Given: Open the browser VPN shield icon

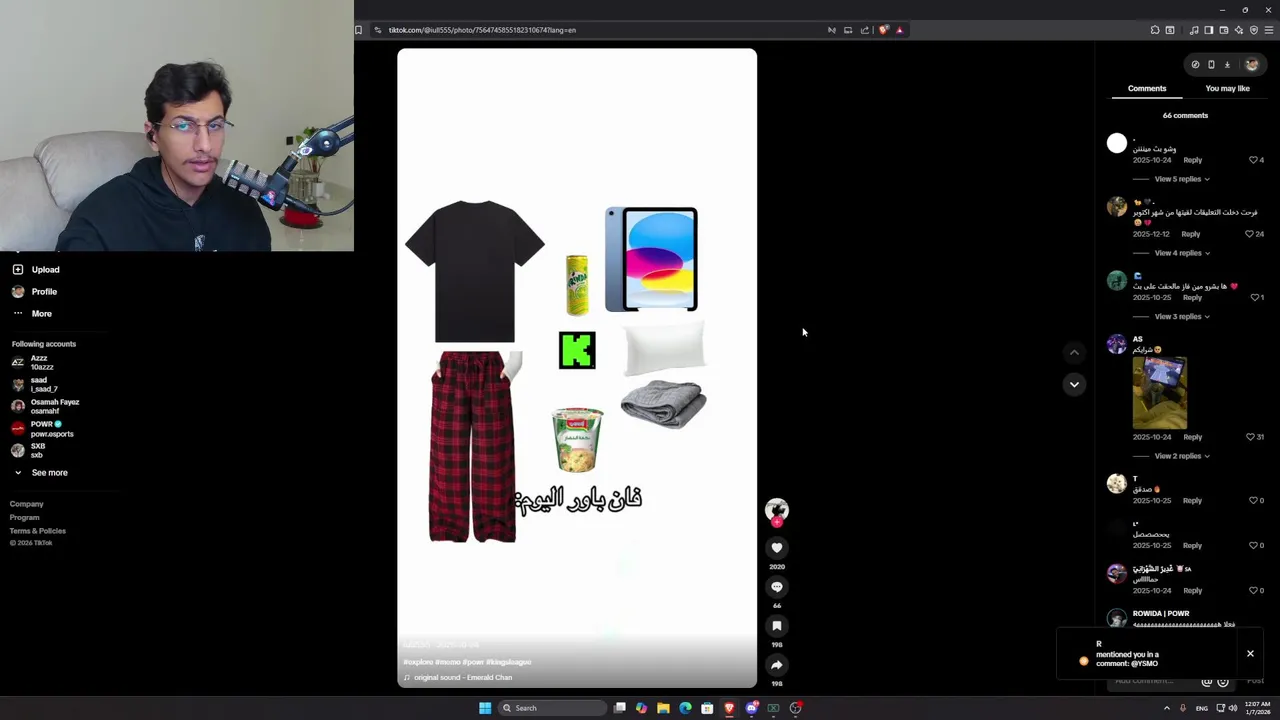Looking at the screenshot, I should (1254, 30).
